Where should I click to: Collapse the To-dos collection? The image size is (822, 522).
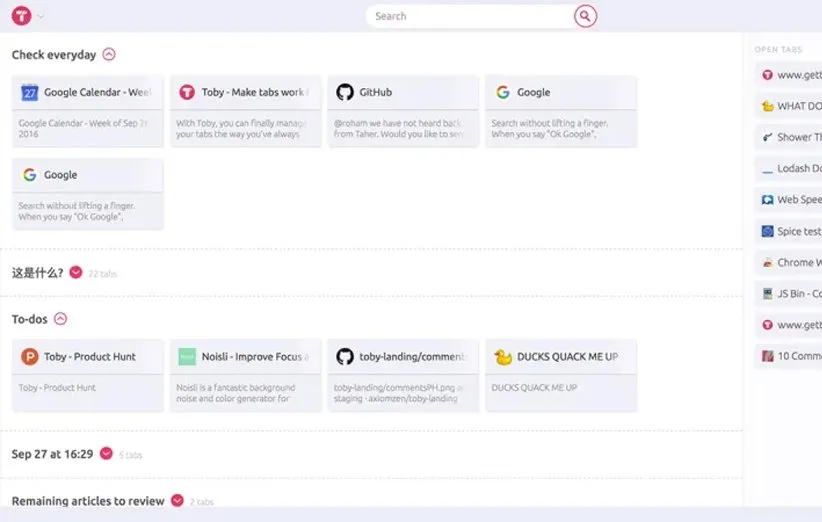click(x=60, y=319)
